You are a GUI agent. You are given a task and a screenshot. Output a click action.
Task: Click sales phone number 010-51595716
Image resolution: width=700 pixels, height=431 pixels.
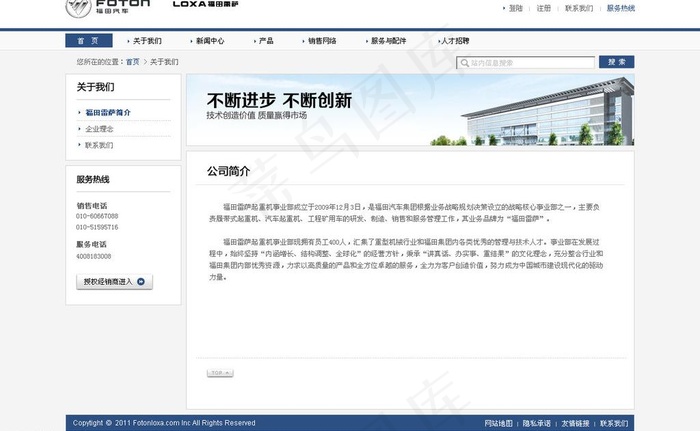tap(97, 227)
